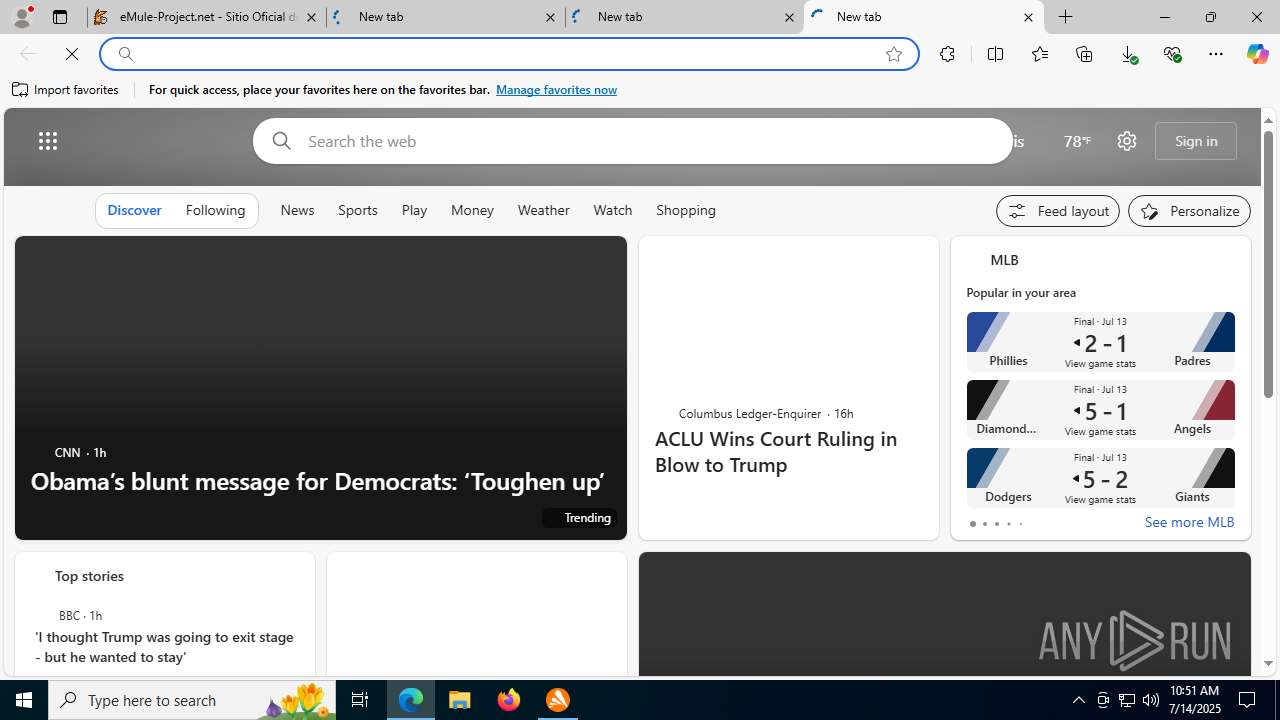Toggle Split screen view
1280x720 pixels.
[x=995, y=54]
